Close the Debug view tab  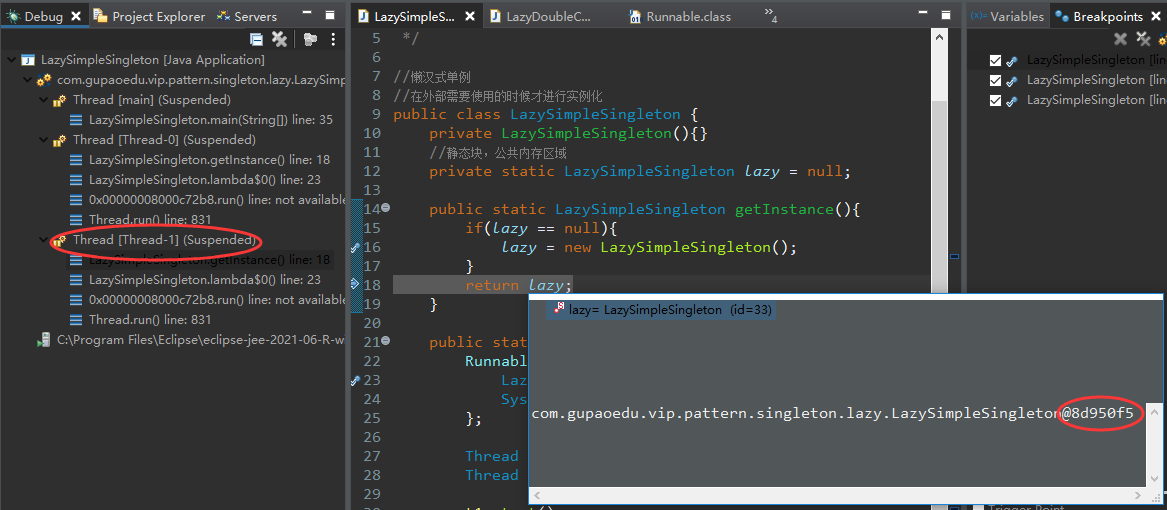tap(76, 16)
